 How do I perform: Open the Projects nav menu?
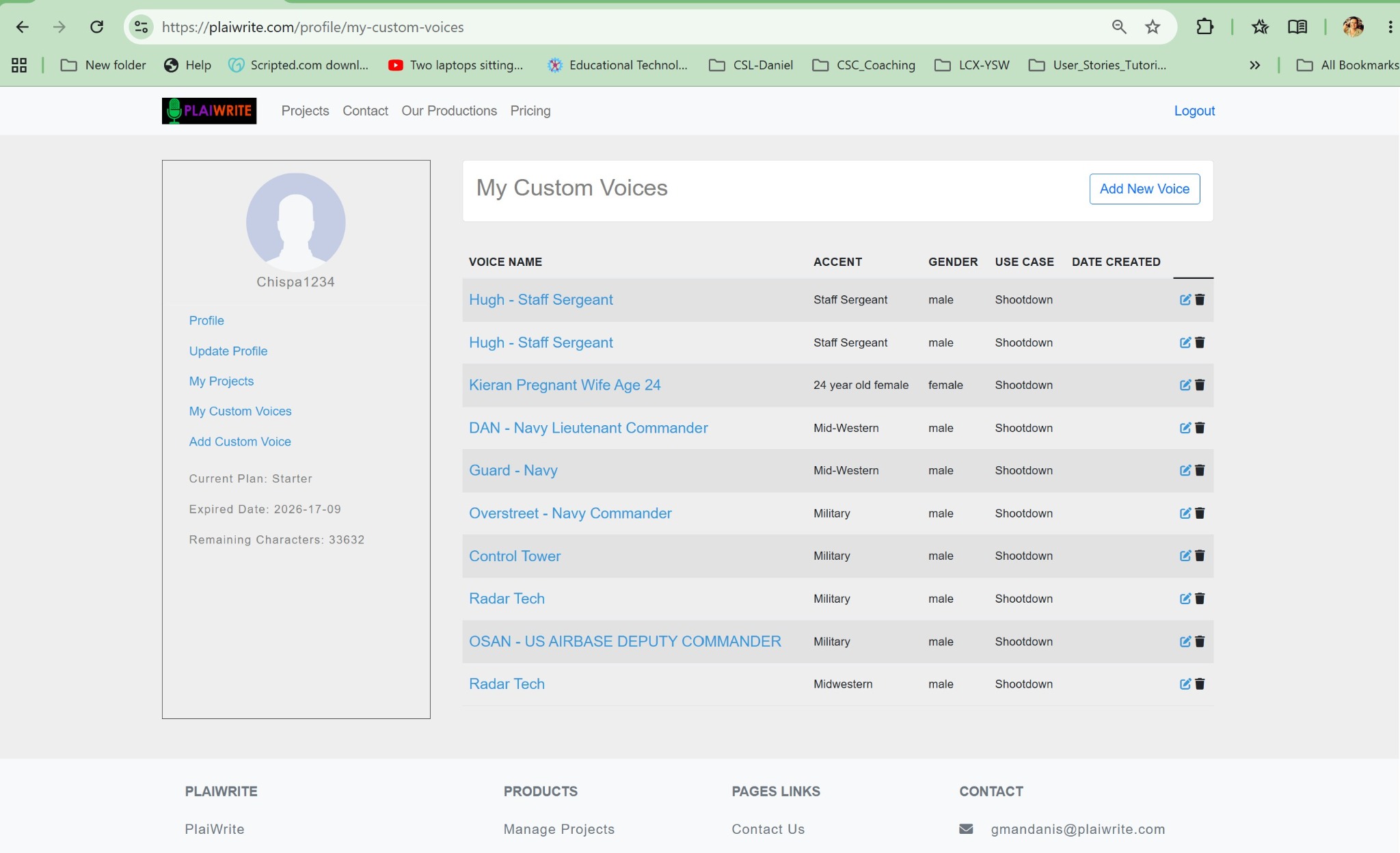[305, 111]
